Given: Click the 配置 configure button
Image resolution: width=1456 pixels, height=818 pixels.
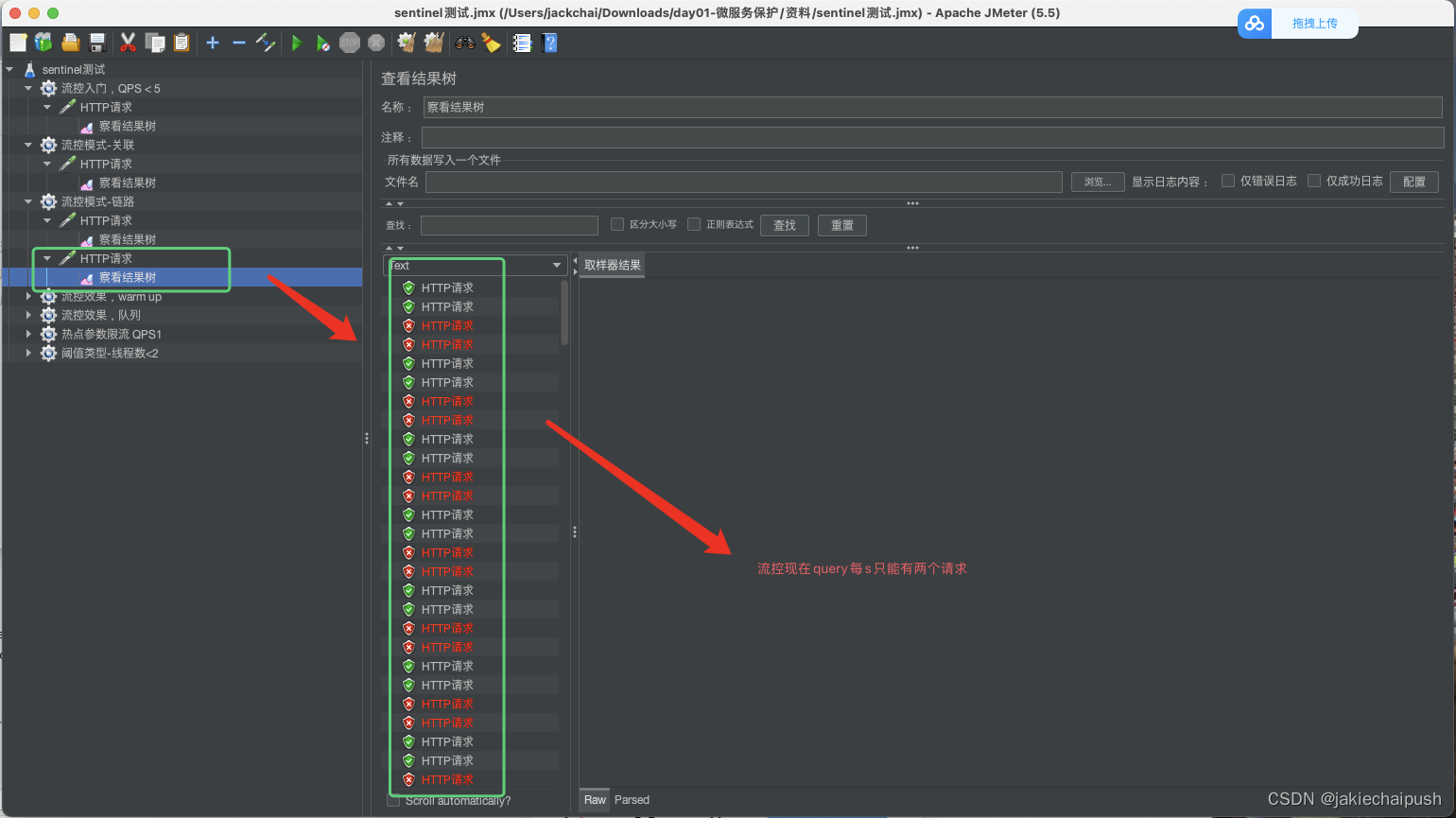Looking at the screenshot, I should pyautogui.click(x=1414, y=182).
